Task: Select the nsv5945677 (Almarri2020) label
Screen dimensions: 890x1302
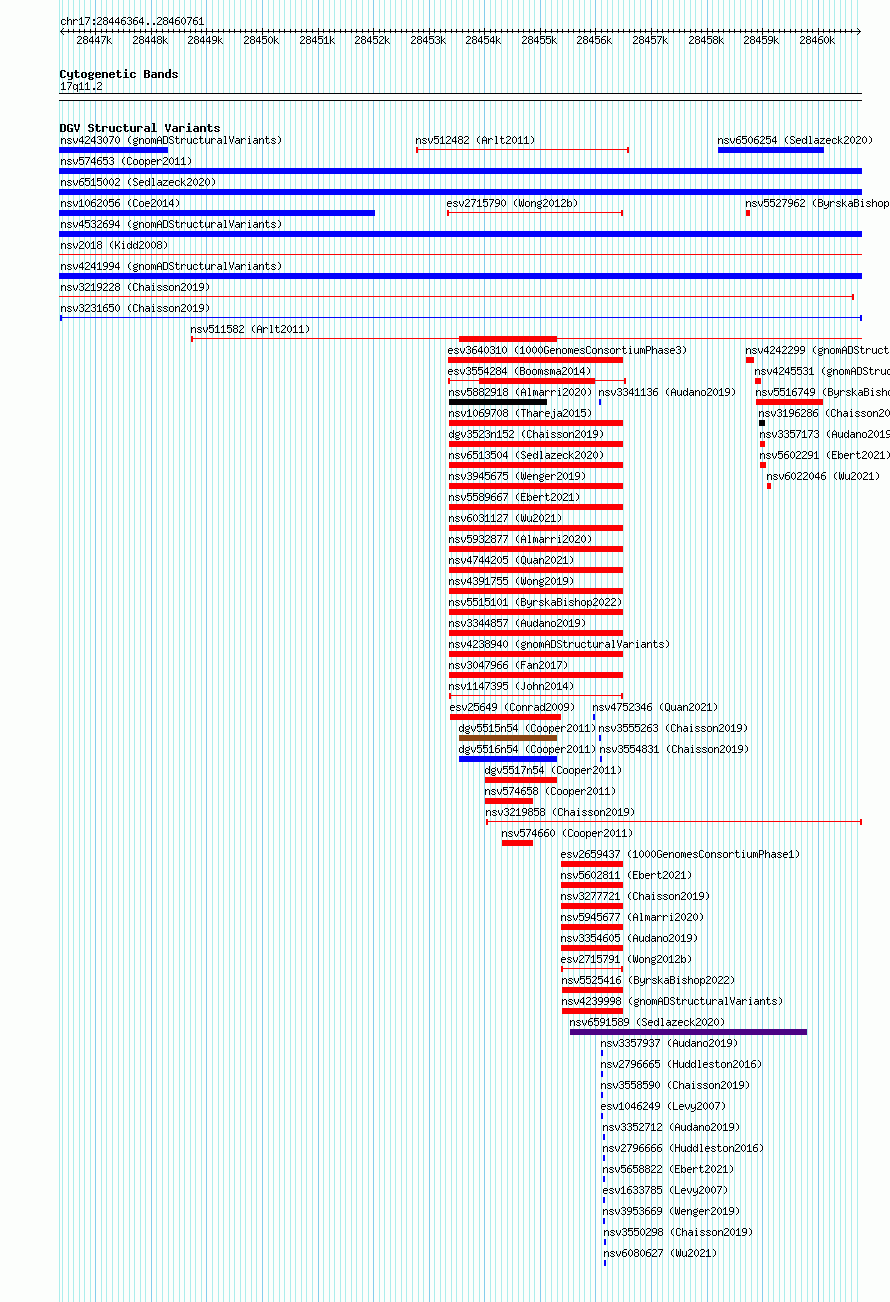Action: pyautogui.click(x=632, y=917)
